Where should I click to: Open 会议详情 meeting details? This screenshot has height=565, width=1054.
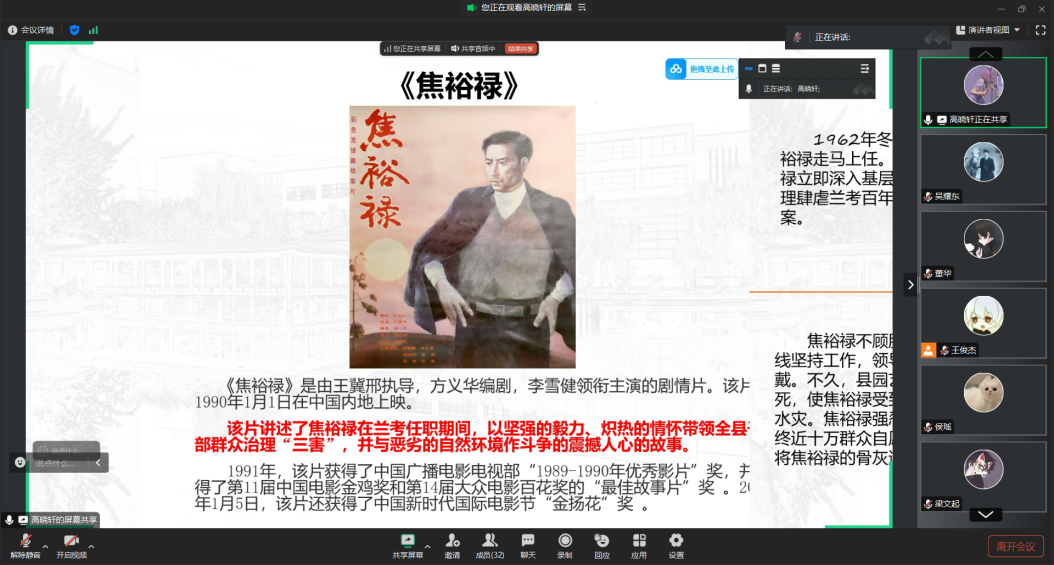pos(31,30)
